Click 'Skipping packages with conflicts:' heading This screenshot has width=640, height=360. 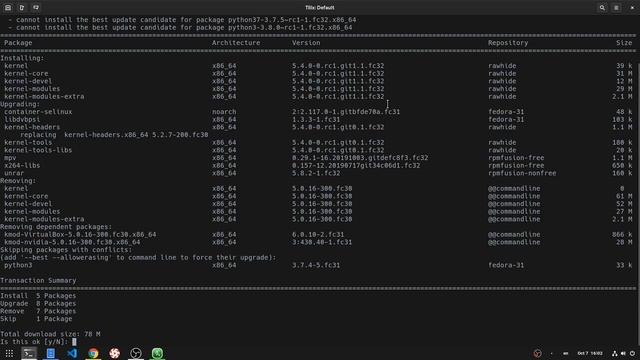coord(66,250)
